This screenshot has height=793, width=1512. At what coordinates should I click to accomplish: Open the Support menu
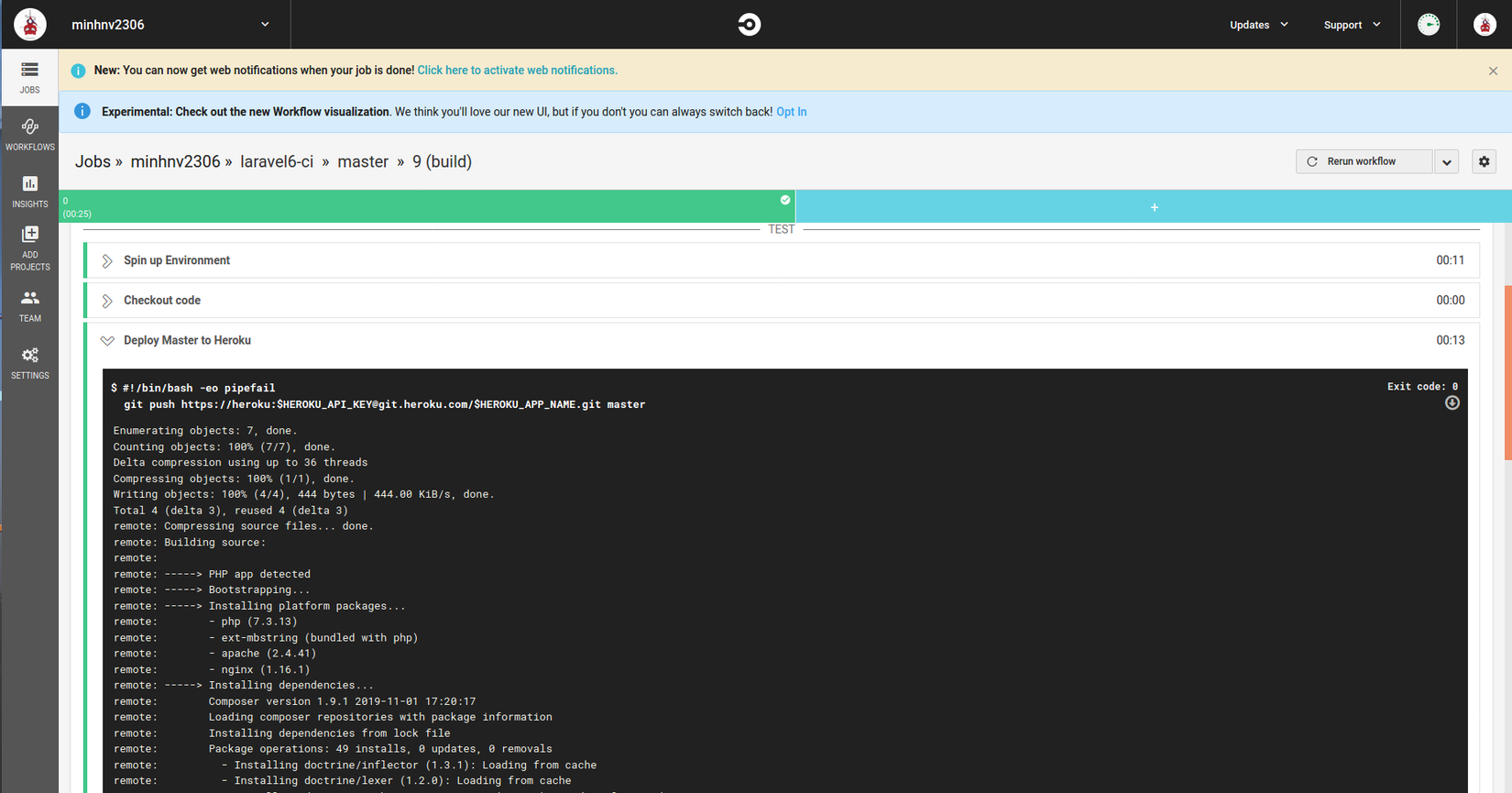pos(1352,25)
